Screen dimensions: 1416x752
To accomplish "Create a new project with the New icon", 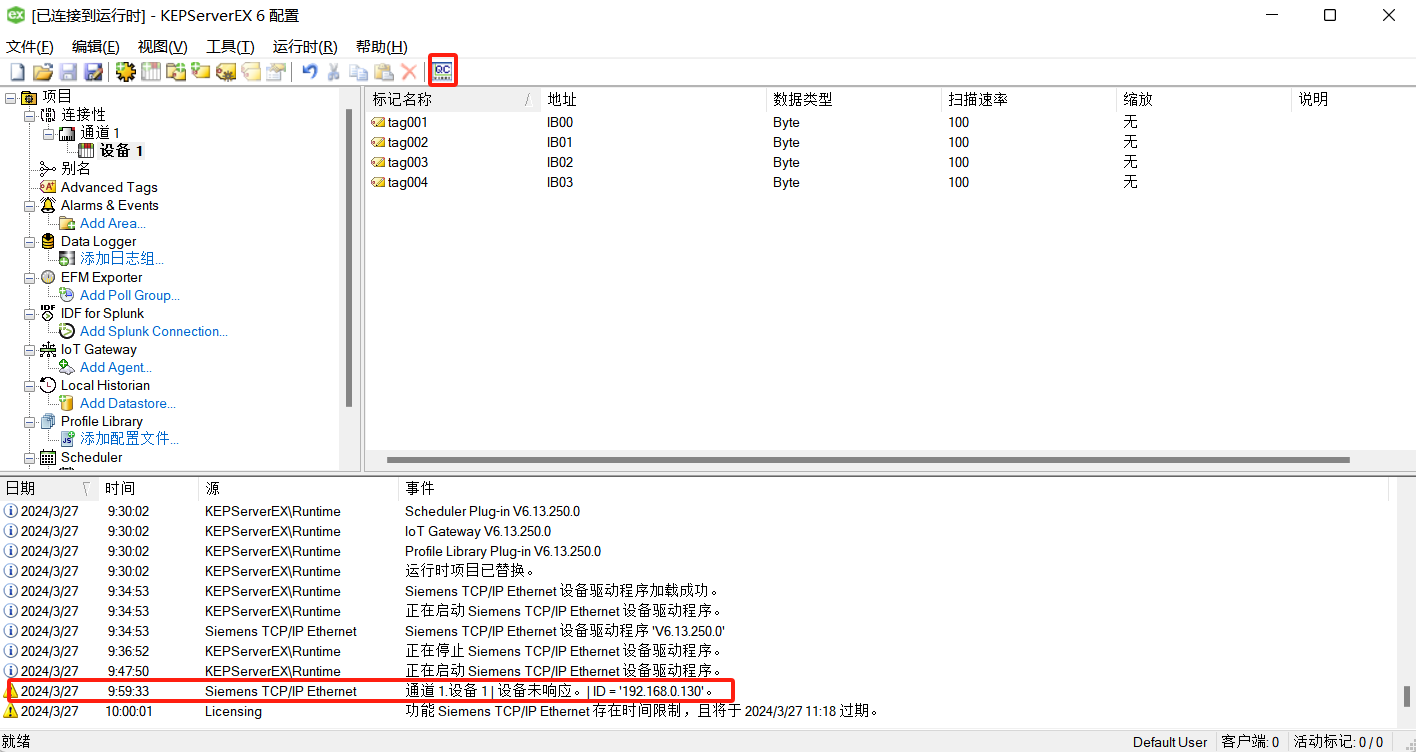I will click(x=17, y=72).
